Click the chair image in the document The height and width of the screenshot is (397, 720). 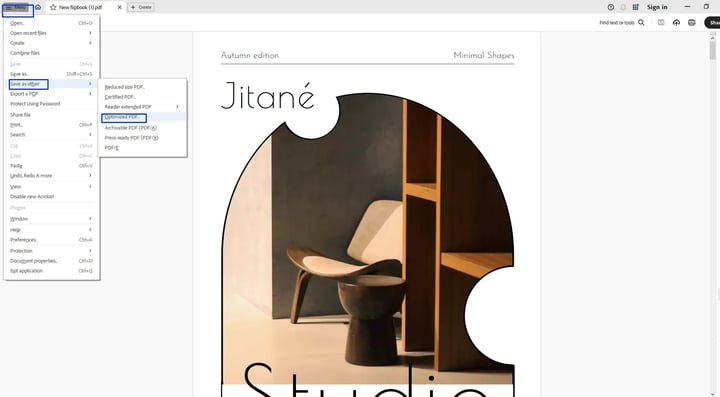coord(367,239)
